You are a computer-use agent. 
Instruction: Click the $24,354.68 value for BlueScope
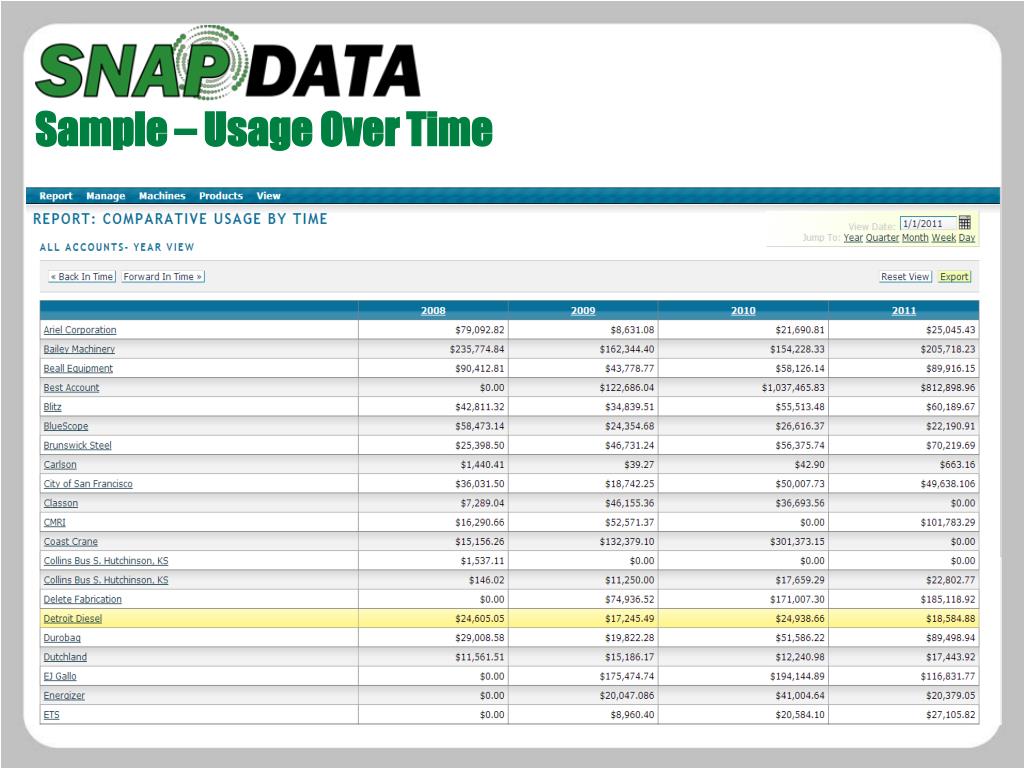[630, 426]
